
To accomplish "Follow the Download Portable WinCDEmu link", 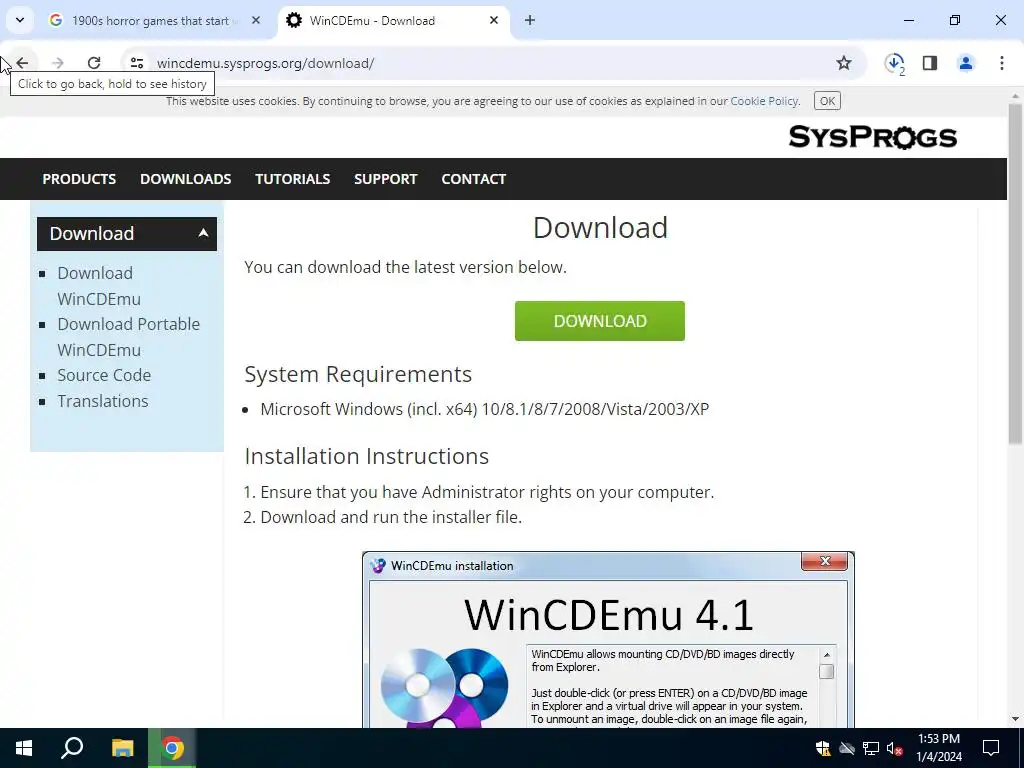I will (x=129, y=336).
